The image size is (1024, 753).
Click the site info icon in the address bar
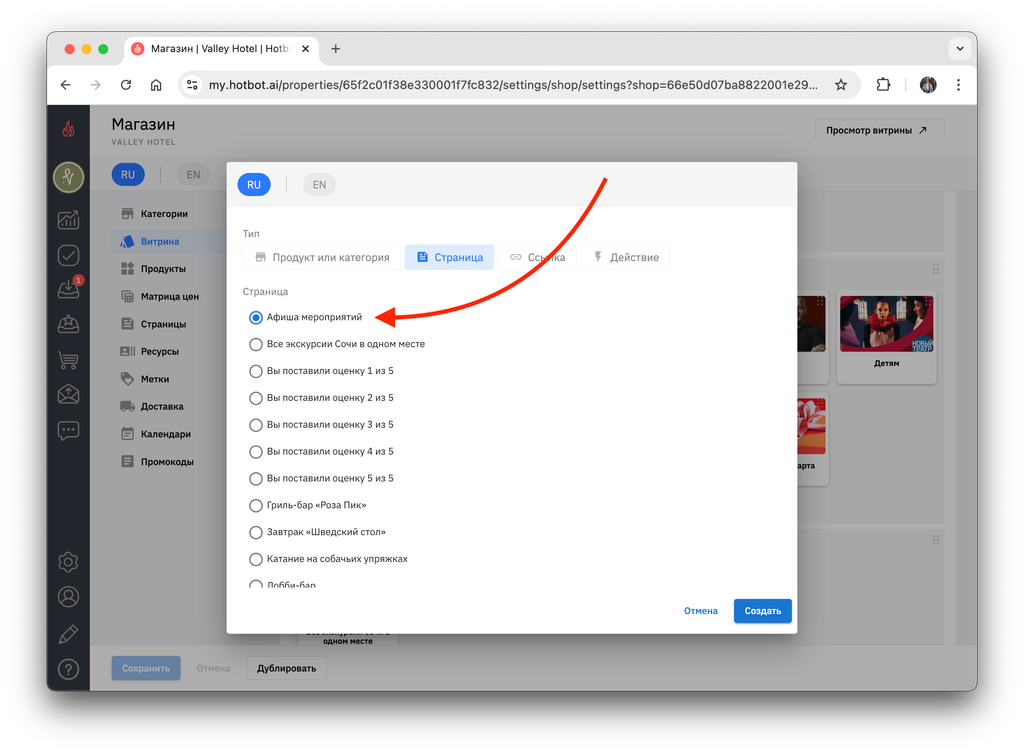click(x=192, y=85)
